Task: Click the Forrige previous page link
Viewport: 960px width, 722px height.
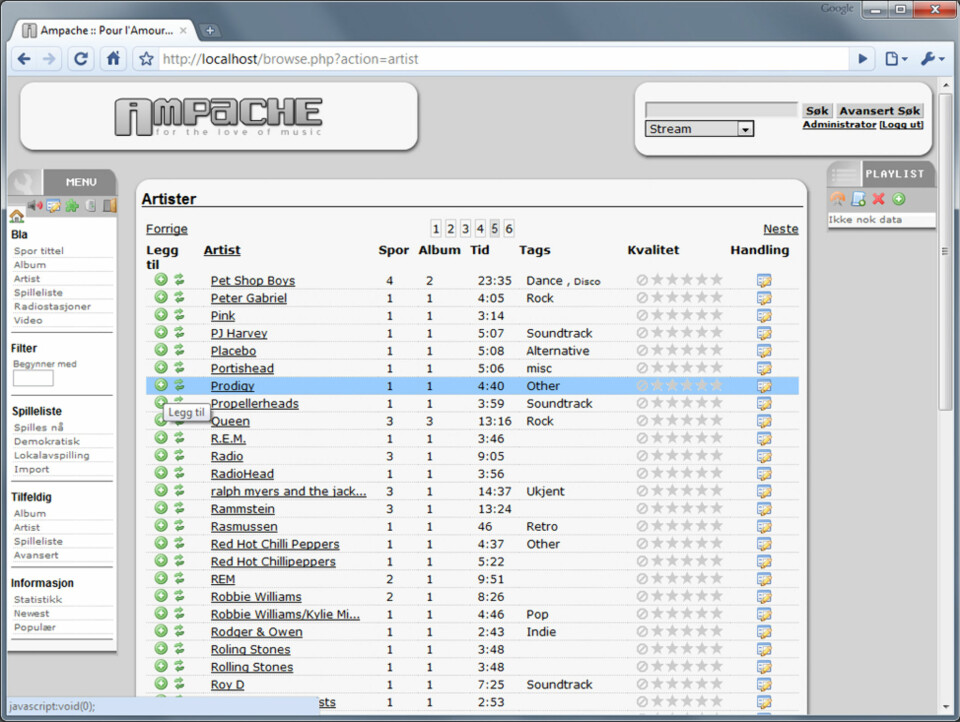Action: tap(167, 229)
